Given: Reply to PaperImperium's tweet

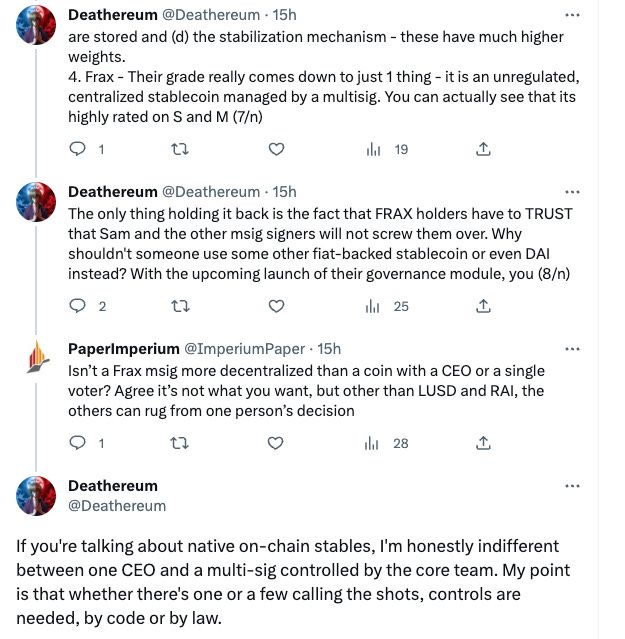Looking at the screenshot, I should click(x=78, y=443).
